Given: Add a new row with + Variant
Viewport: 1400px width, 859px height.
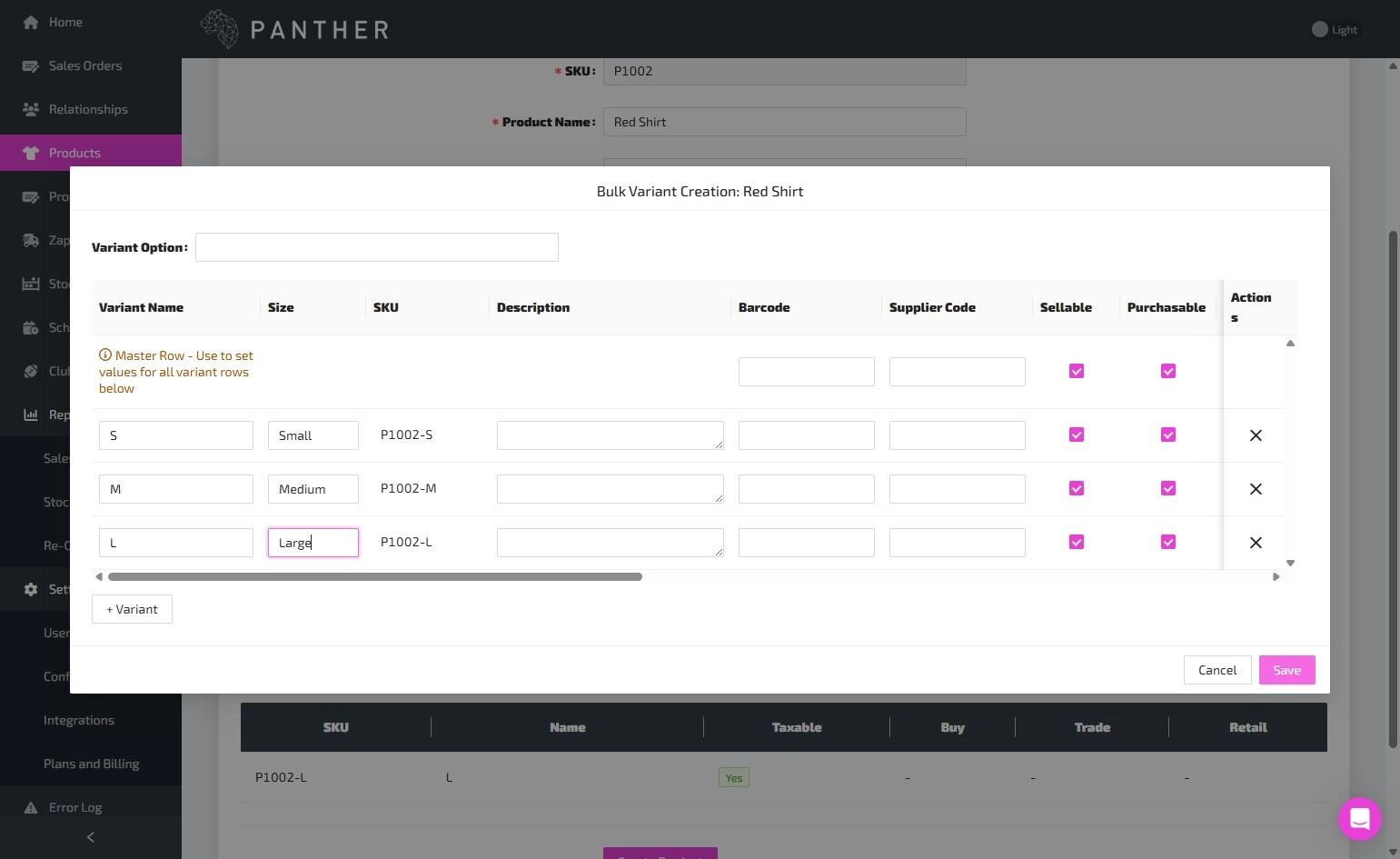Looking at the screenshot, I should tap(132, 609).
